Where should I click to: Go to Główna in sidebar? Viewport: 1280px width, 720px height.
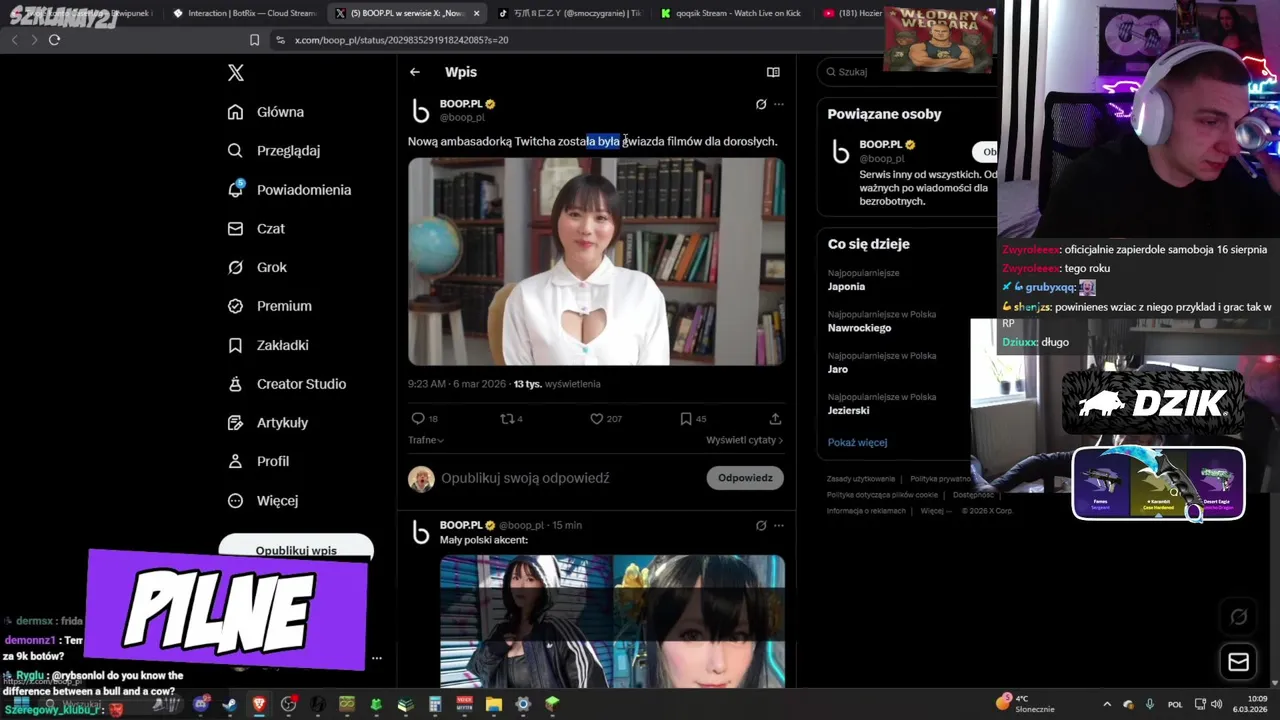pyautogui.click(x=266, y=112)
